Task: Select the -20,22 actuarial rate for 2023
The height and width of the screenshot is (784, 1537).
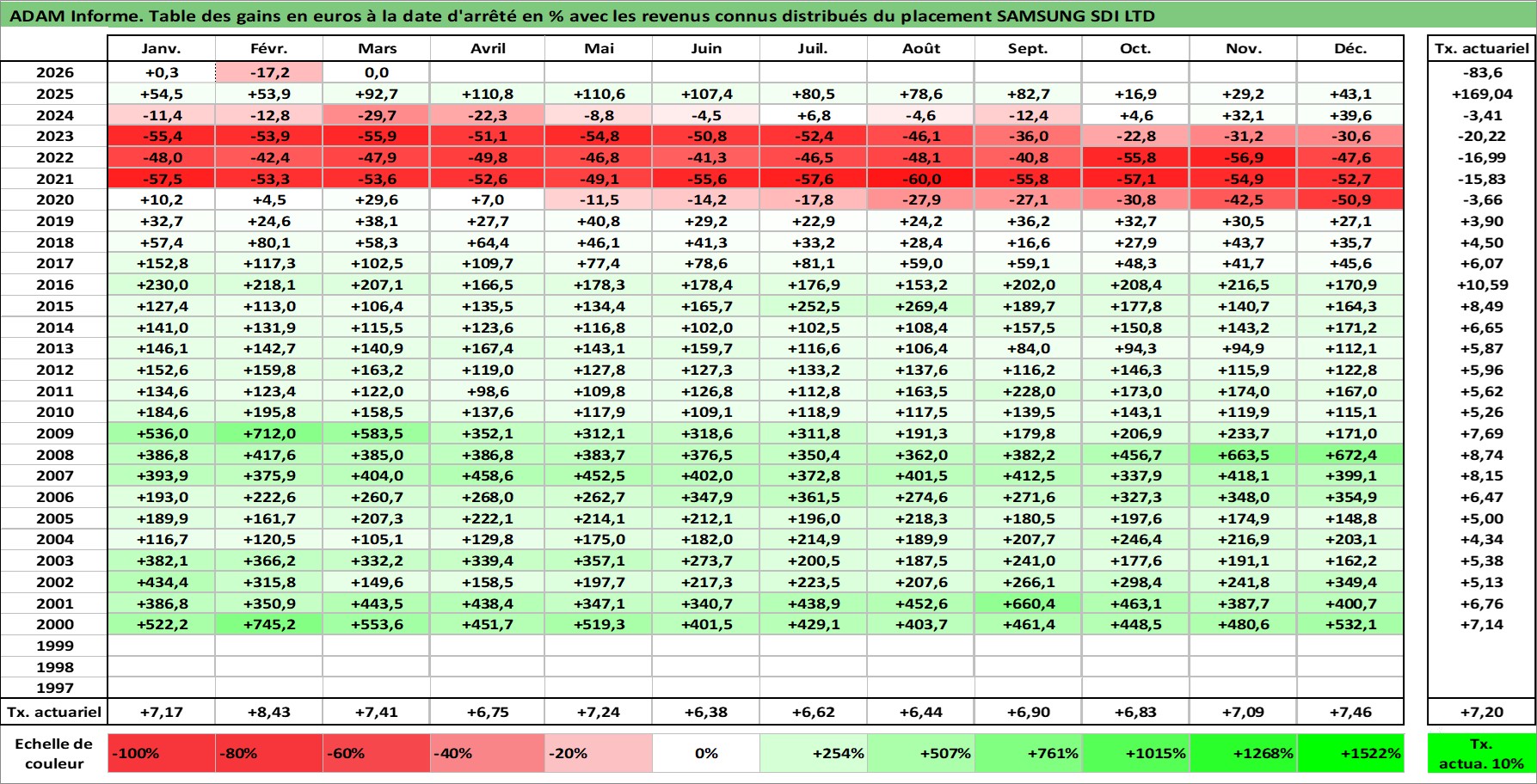Action: click(x=1481, y=136)
